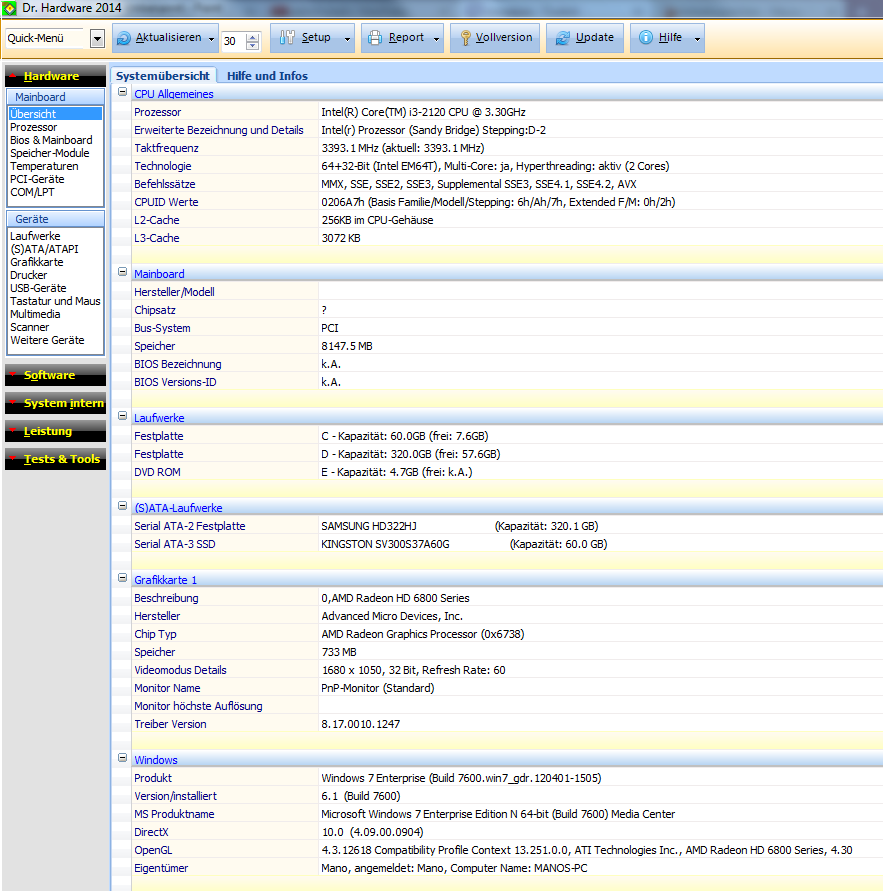Click the 'SAMSUNG HD322HJ' drive entry

[369, 526]
